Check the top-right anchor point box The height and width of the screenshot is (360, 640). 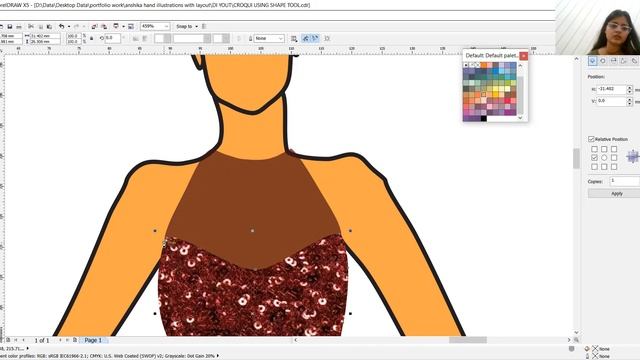pos(614,149)
